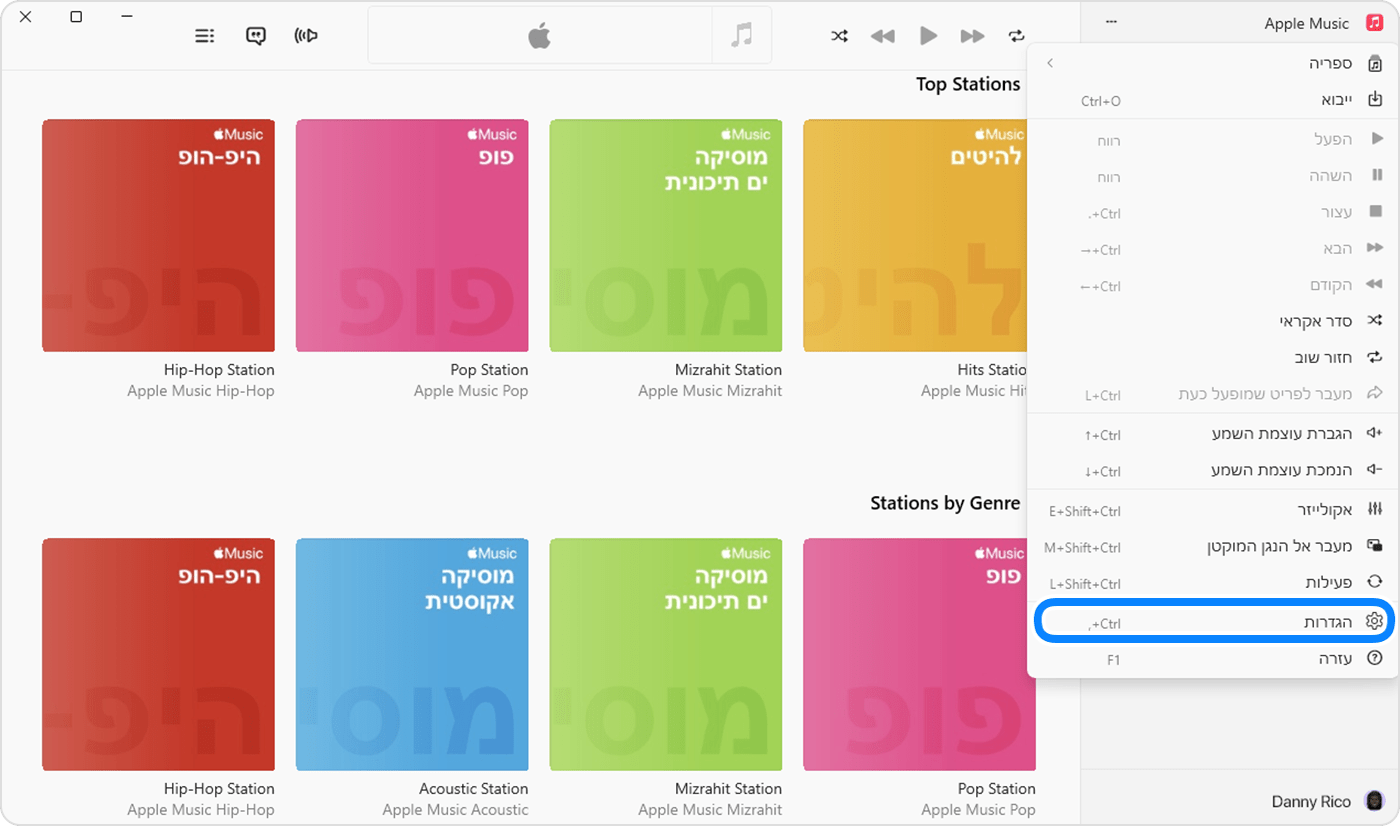
Task: Select הקודם (previous) menu entry
Action: 1213,285
